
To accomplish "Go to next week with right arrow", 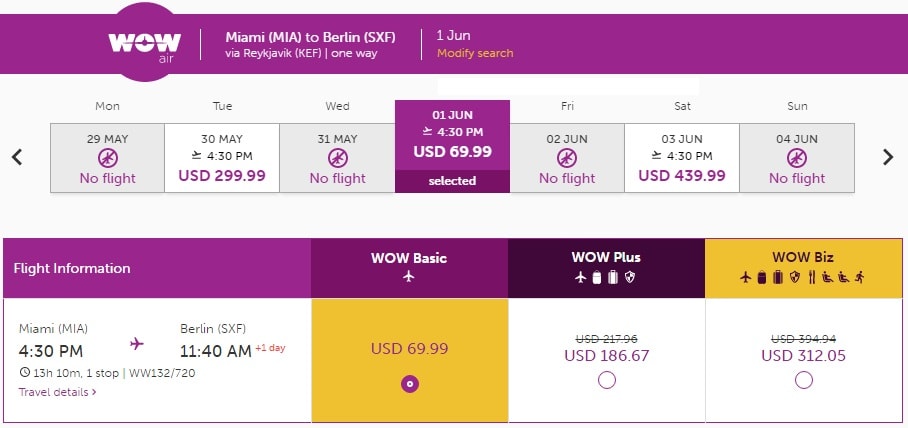I will (888, 157).
